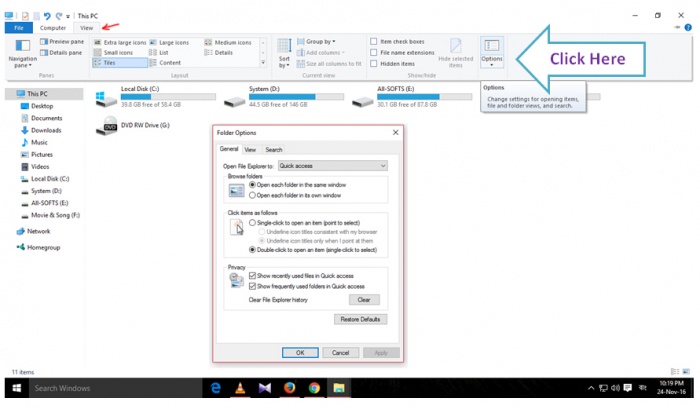Open the Action Center notifications icon
Image resolution: width=700 pixels, height=409 pixels.
(628, 388)
